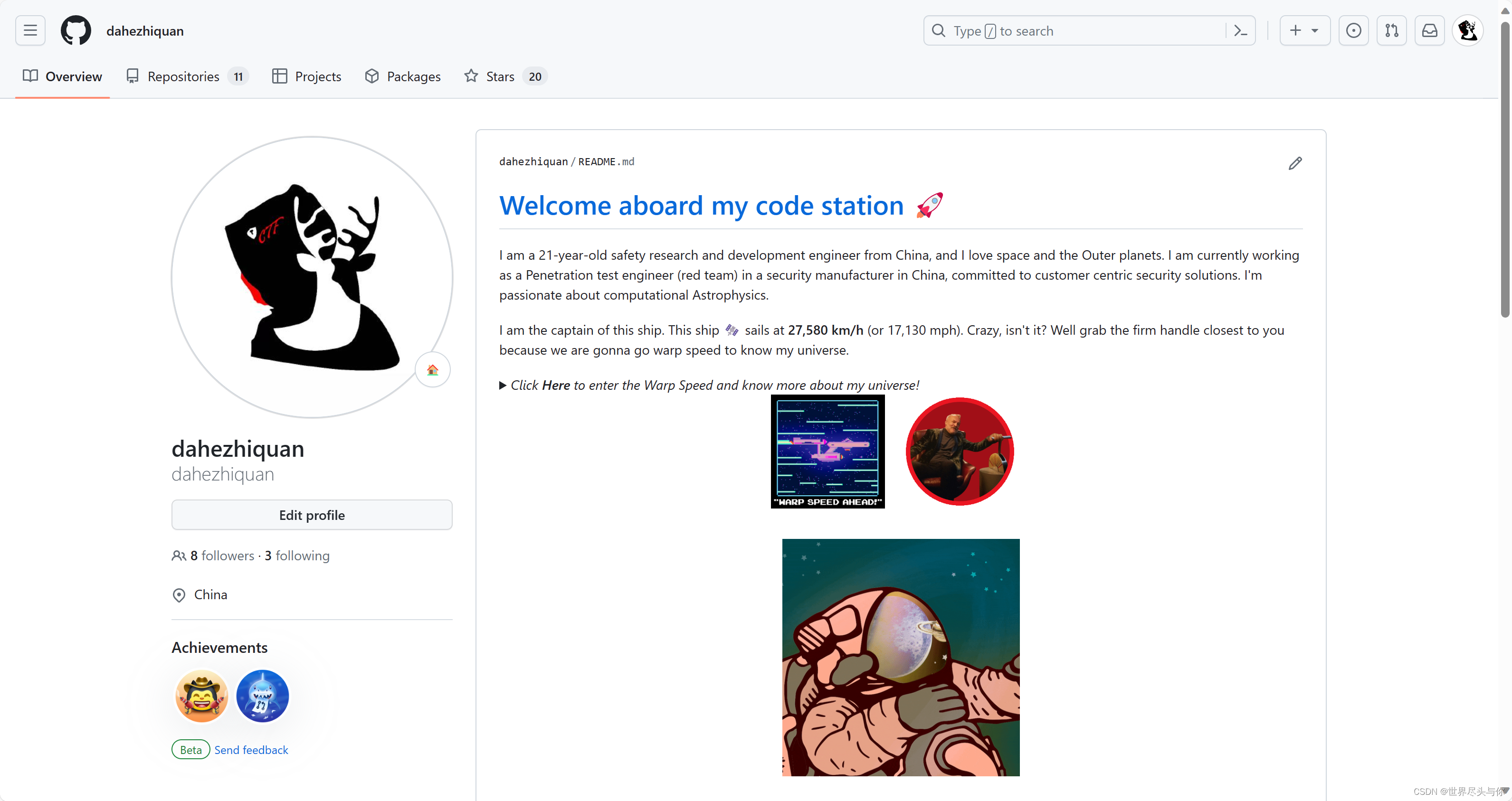Click the Quickdraw achievement badge
This screenshot has width=1512, height=801.
[201, 696]
